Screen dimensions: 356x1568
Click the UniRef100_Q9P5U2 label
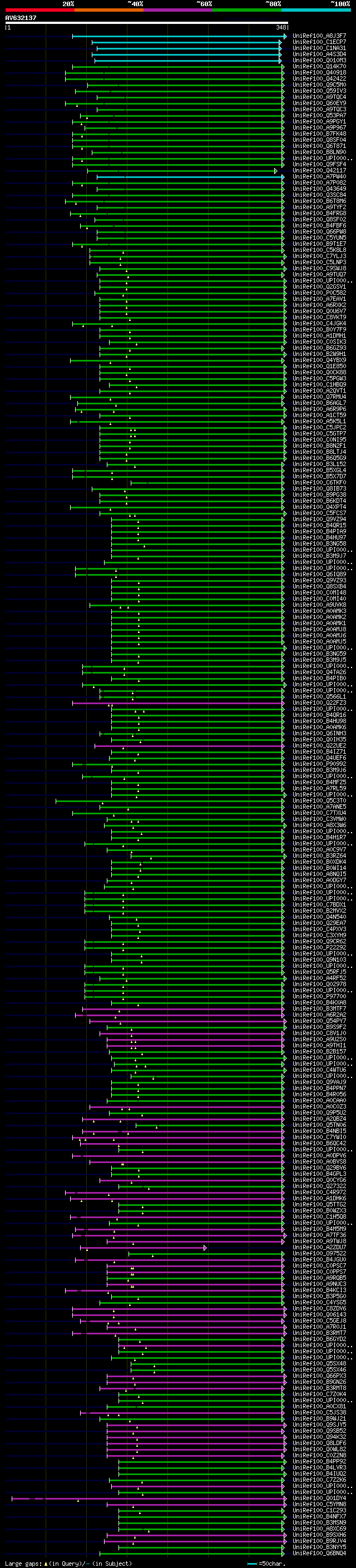tap(319, 1112)
